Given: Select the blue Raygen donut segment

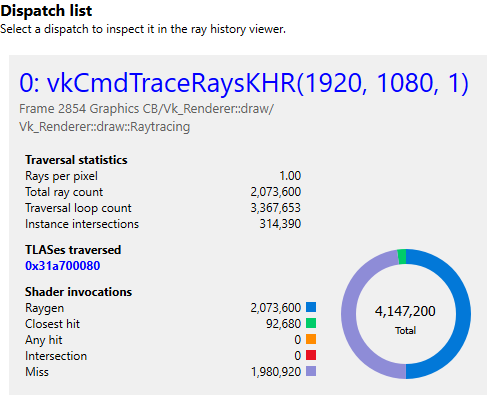Looking at the screenshot, I should (x=463, y=314).
